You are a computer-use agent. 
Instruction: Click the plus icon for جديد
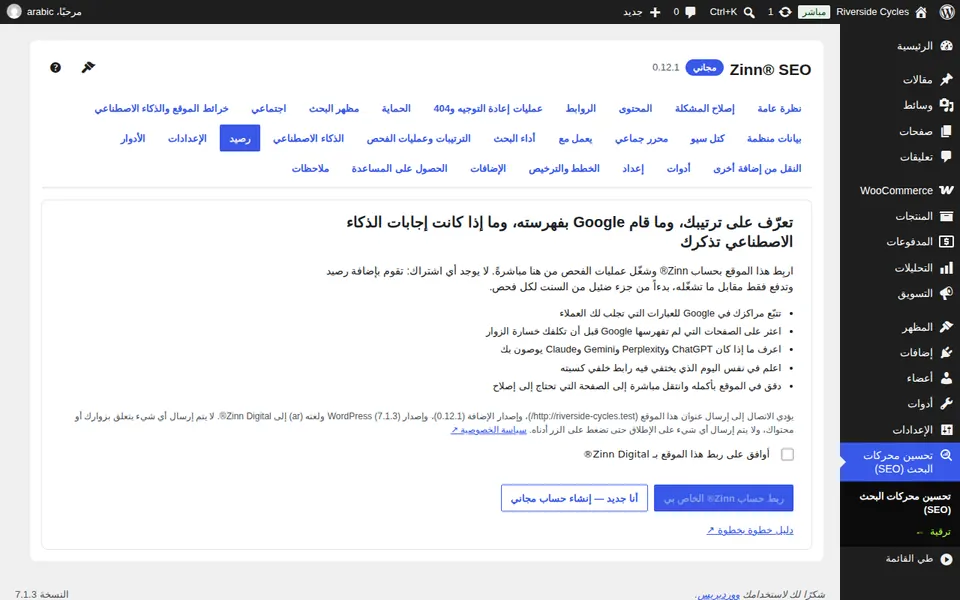[655, 12]
